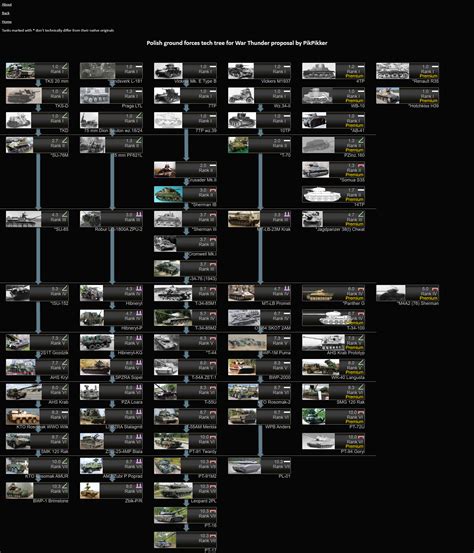The image size is (474, 553).
Task: Select the premium Hotchkiss H39 card
Action: click(407, 96)
